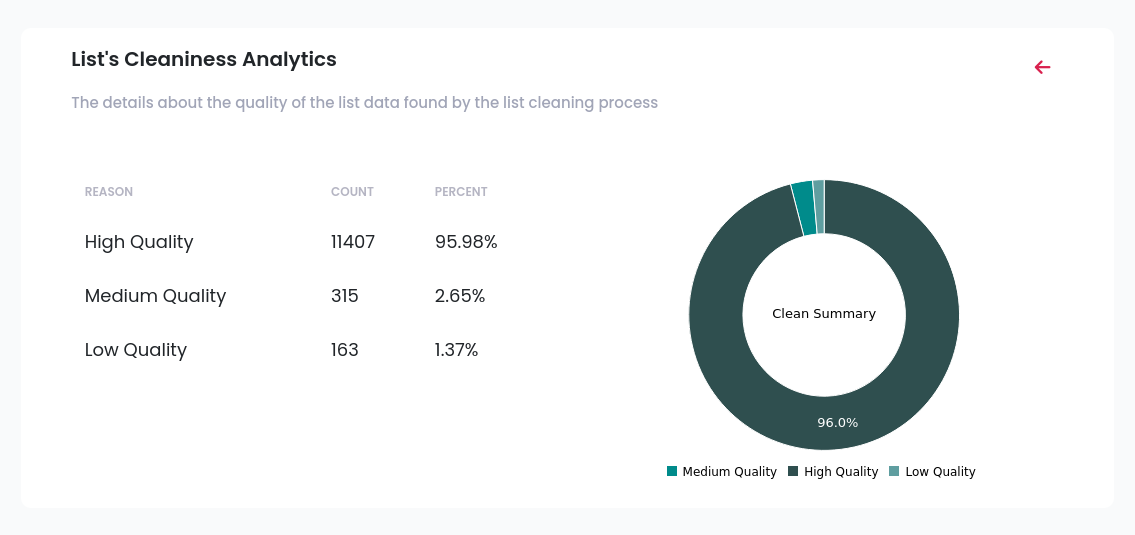Select the teal Medium Quality donut slice

pos(803,208)
